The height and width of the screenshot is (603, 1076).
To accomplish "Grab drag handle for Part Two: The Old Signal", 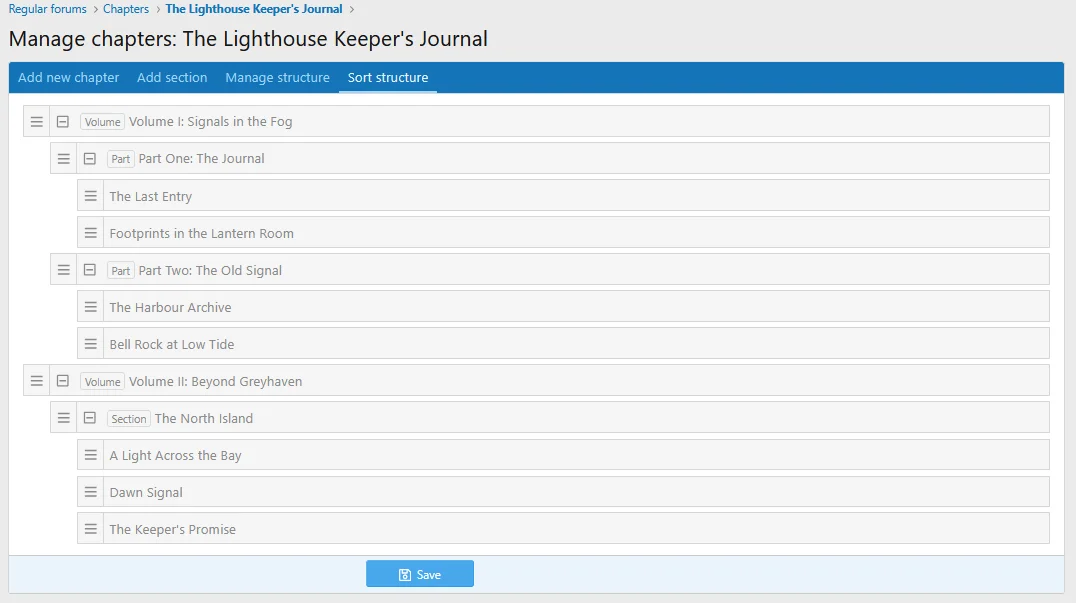I will tap(63, 270).
